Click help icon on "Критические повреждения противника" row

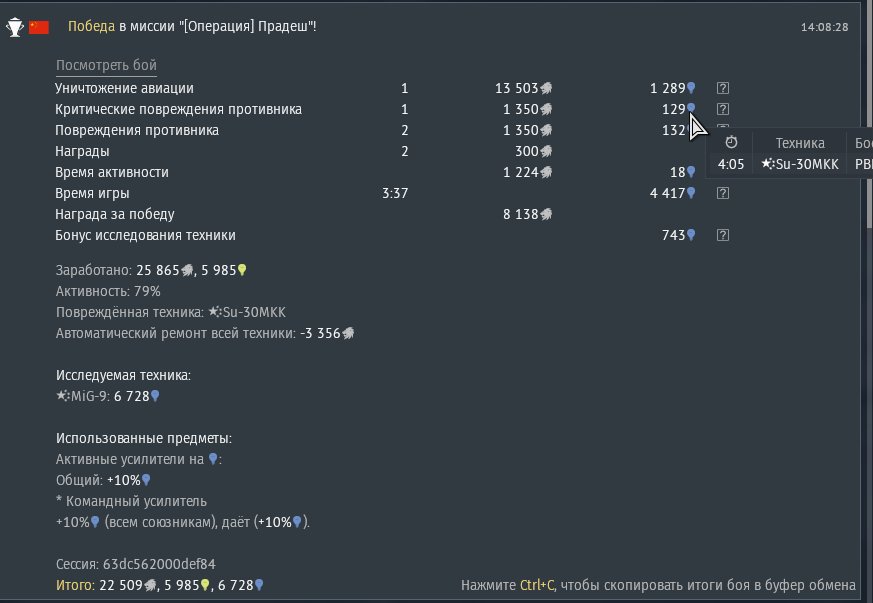click(723, 109)
